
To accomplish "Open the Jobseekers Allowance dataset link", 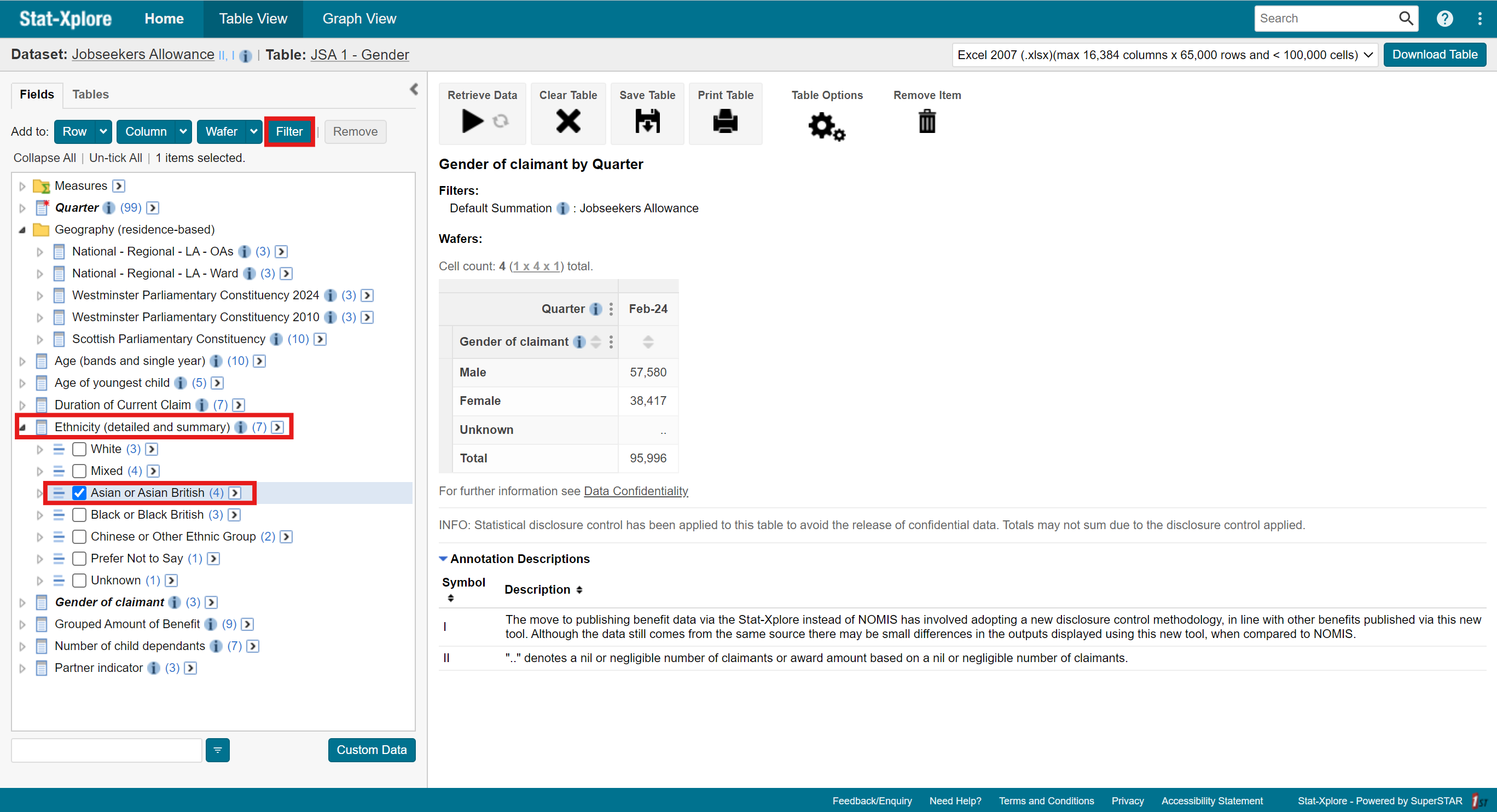I will tap(143, 55).
